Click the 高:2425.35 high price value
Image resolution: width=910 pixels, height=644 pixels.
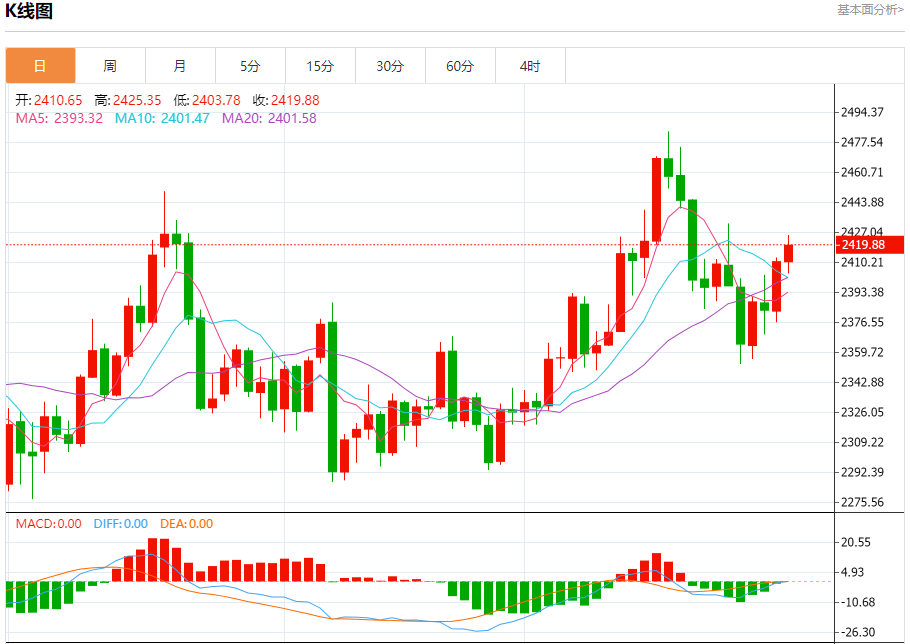pyautogui.click(x=128, y=100)
